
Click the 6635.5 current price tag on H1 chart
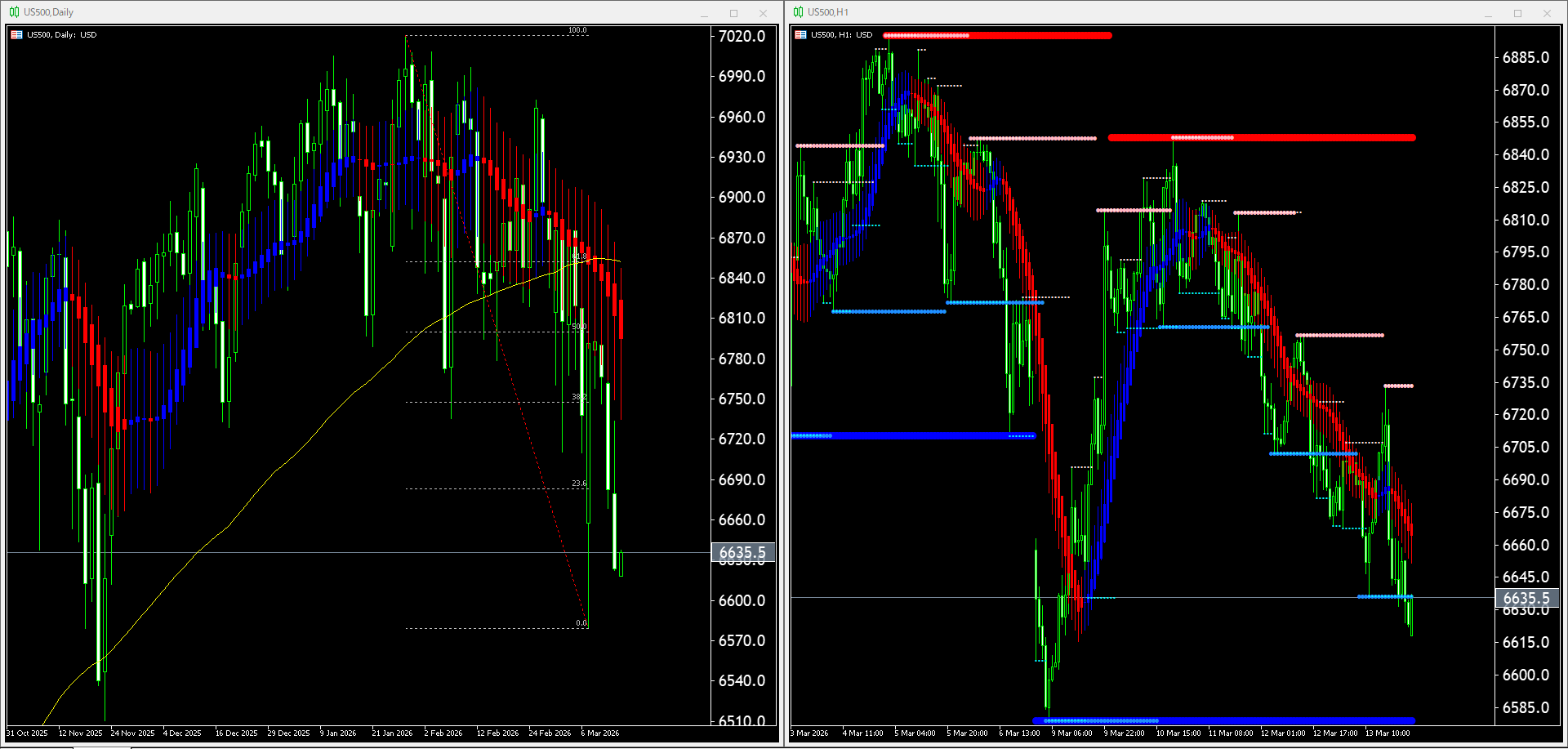click(1526, 599)
